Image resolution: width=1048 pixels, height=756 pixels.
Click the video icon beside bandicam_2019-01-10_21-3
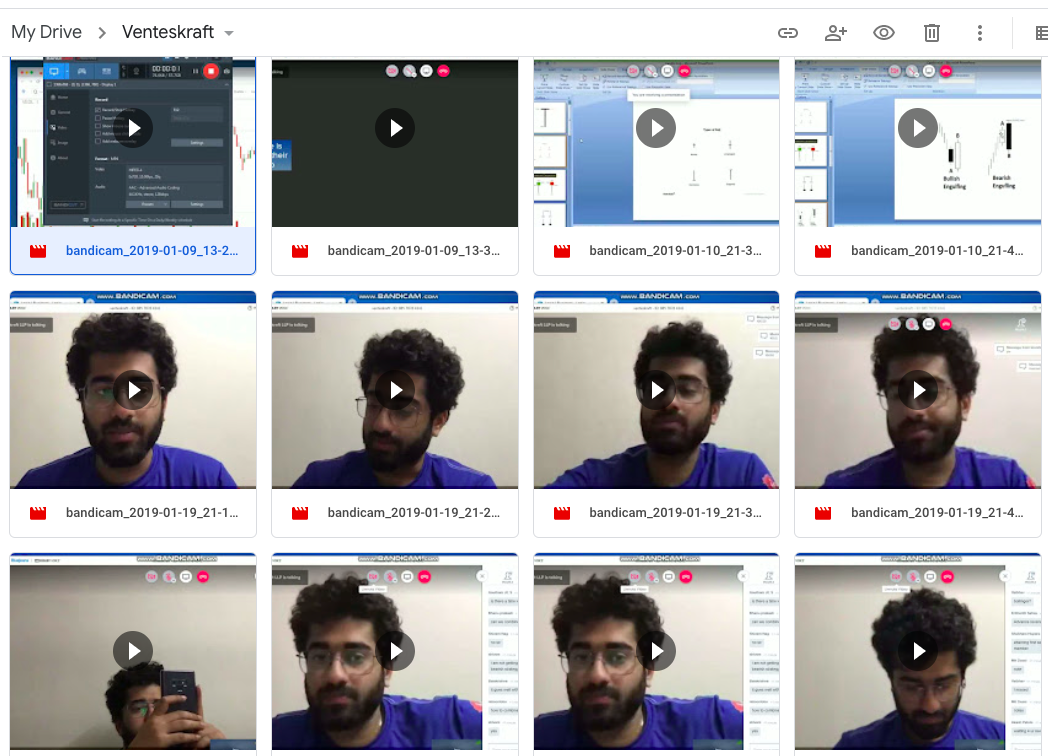pyautogui.click(x=562, y=251)
